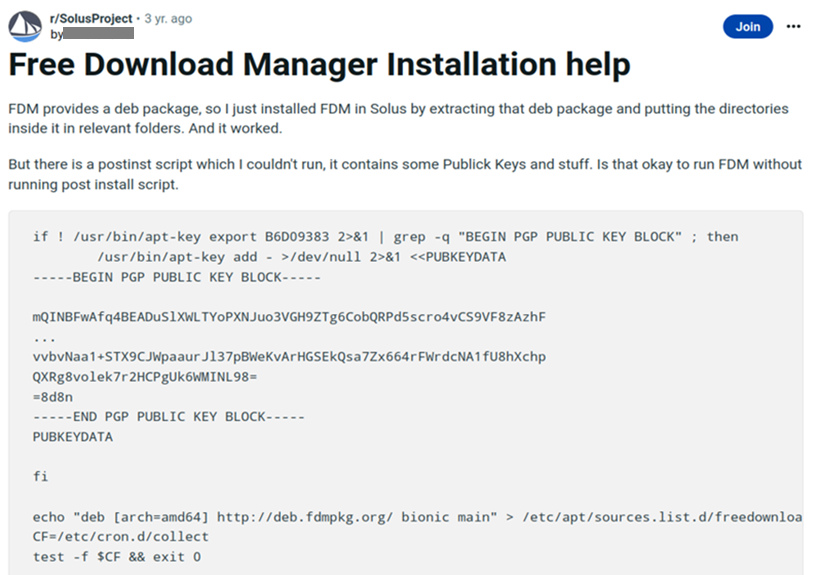
Task: Click code line 'CF=/etc/cron.d/collect'
Action: pos(120,536)
